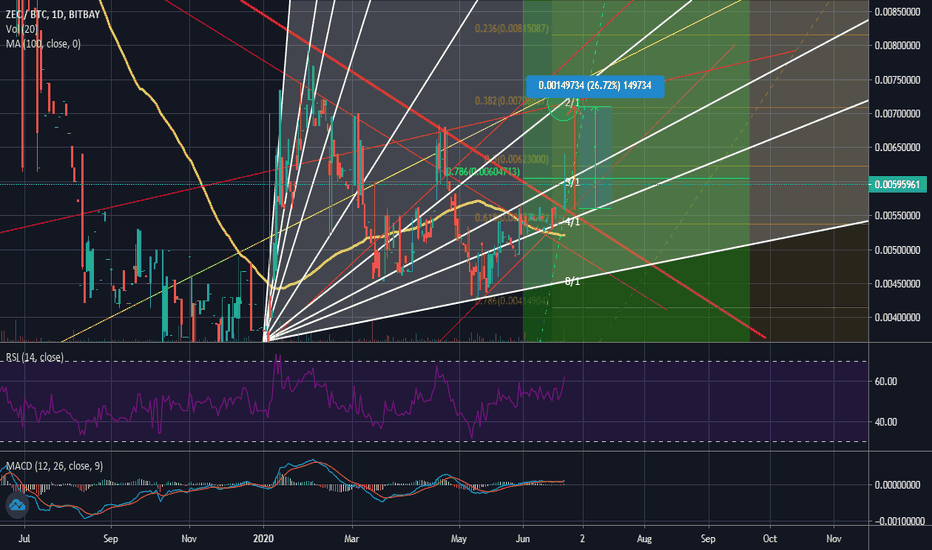Click the Jun label on time axis
This screenshot has height=550, width=932.
523,539
